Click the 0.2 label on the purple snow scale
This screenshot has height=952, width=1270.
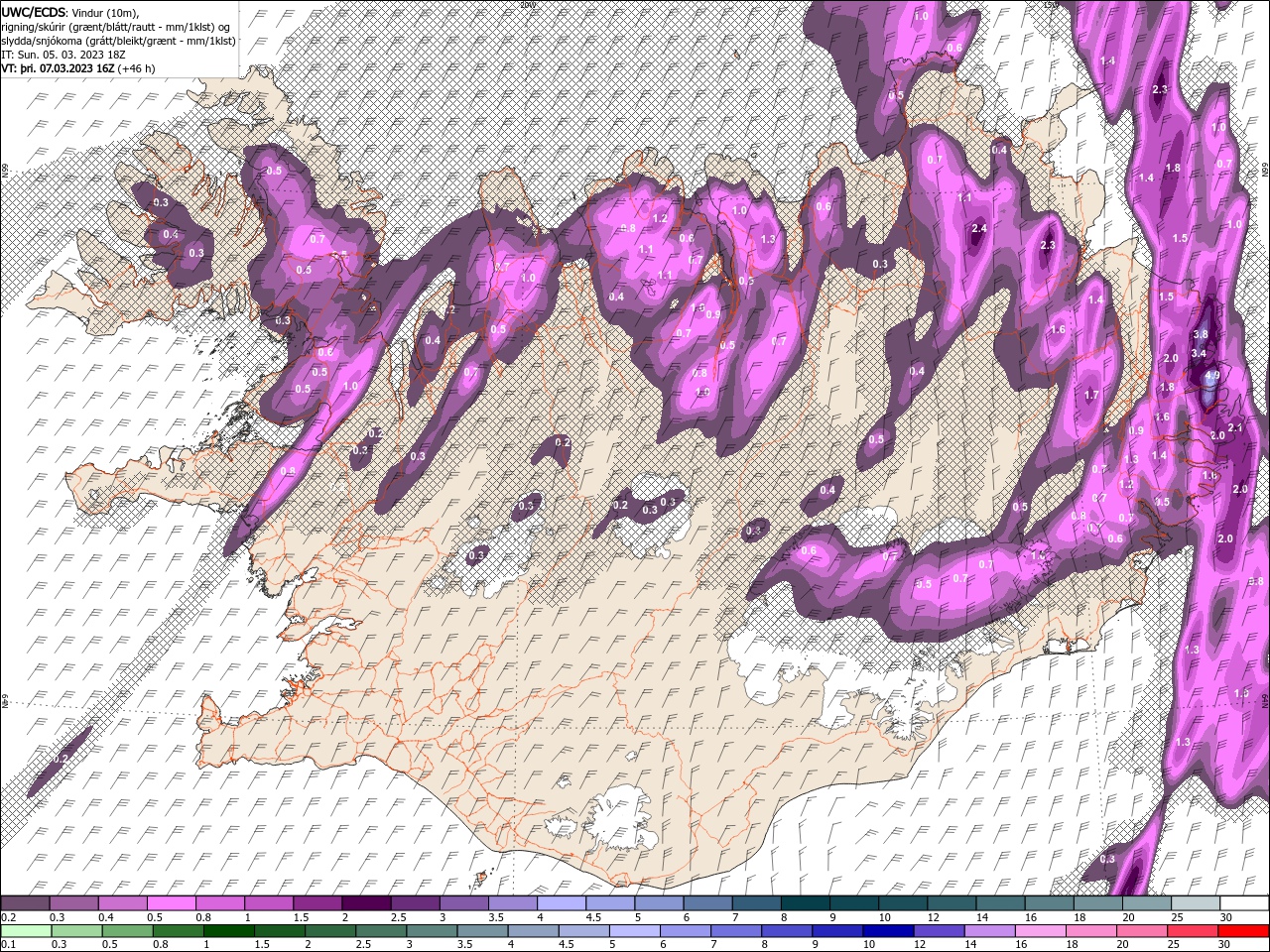click(8, 917)
